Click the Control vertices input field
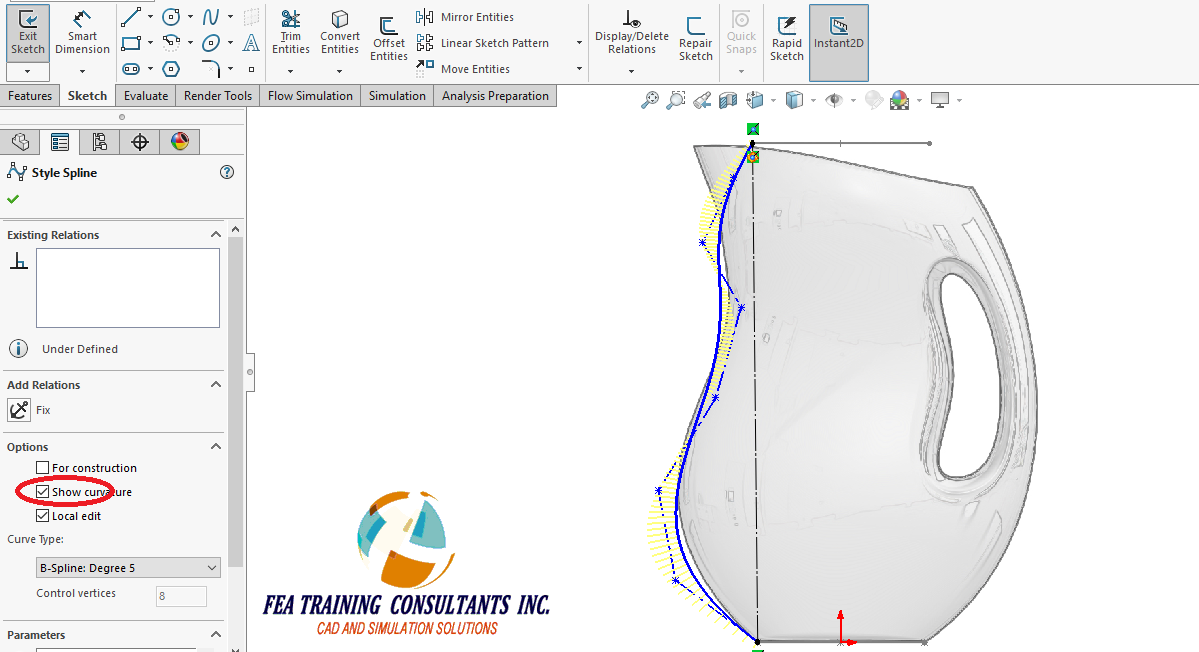The width and height of the screenshot is (1199, 652). 181,595
